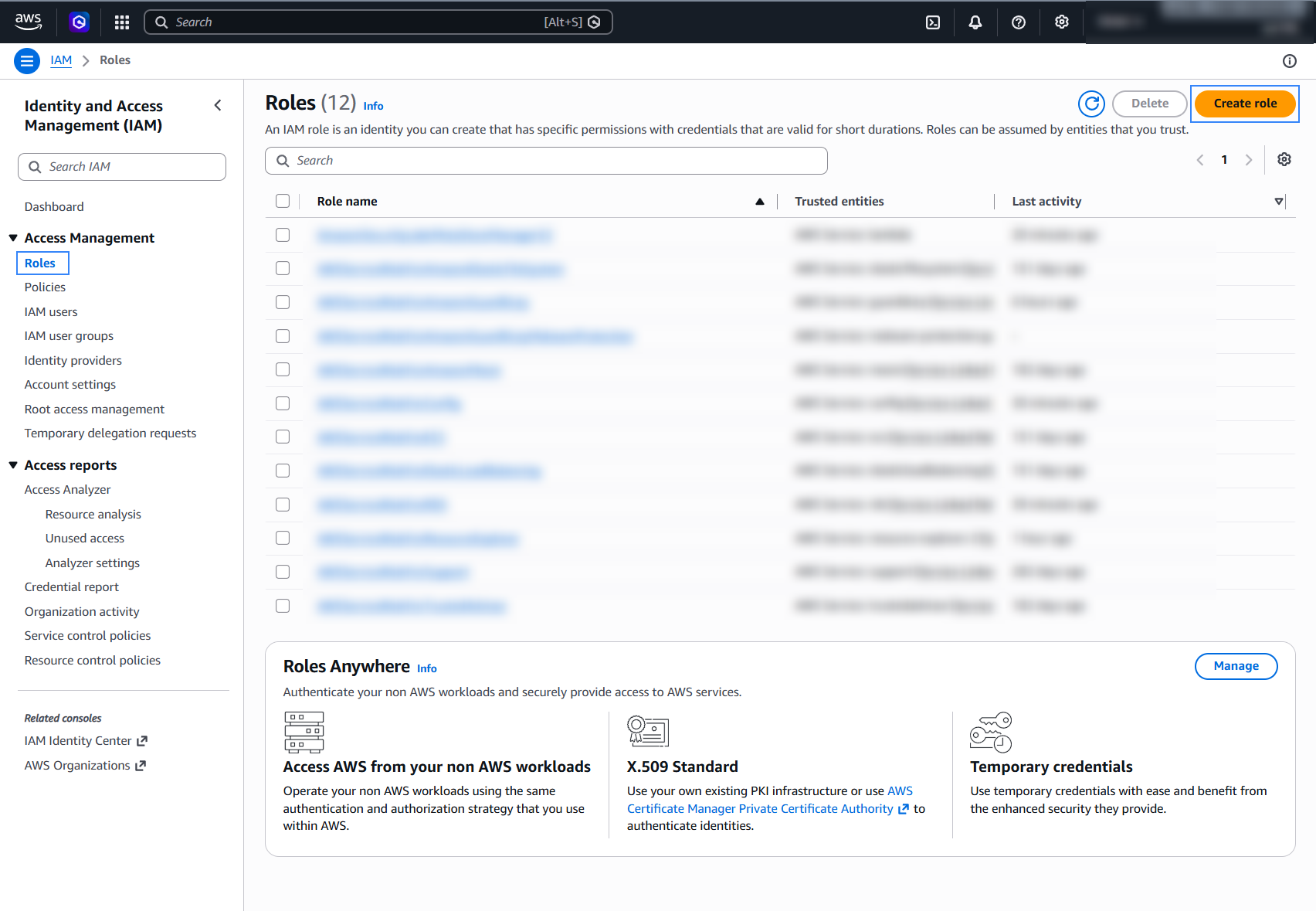This screenshot has width=1316, height=911.
Task: Open IAM users in the sidebar
Action: [51, 312]
